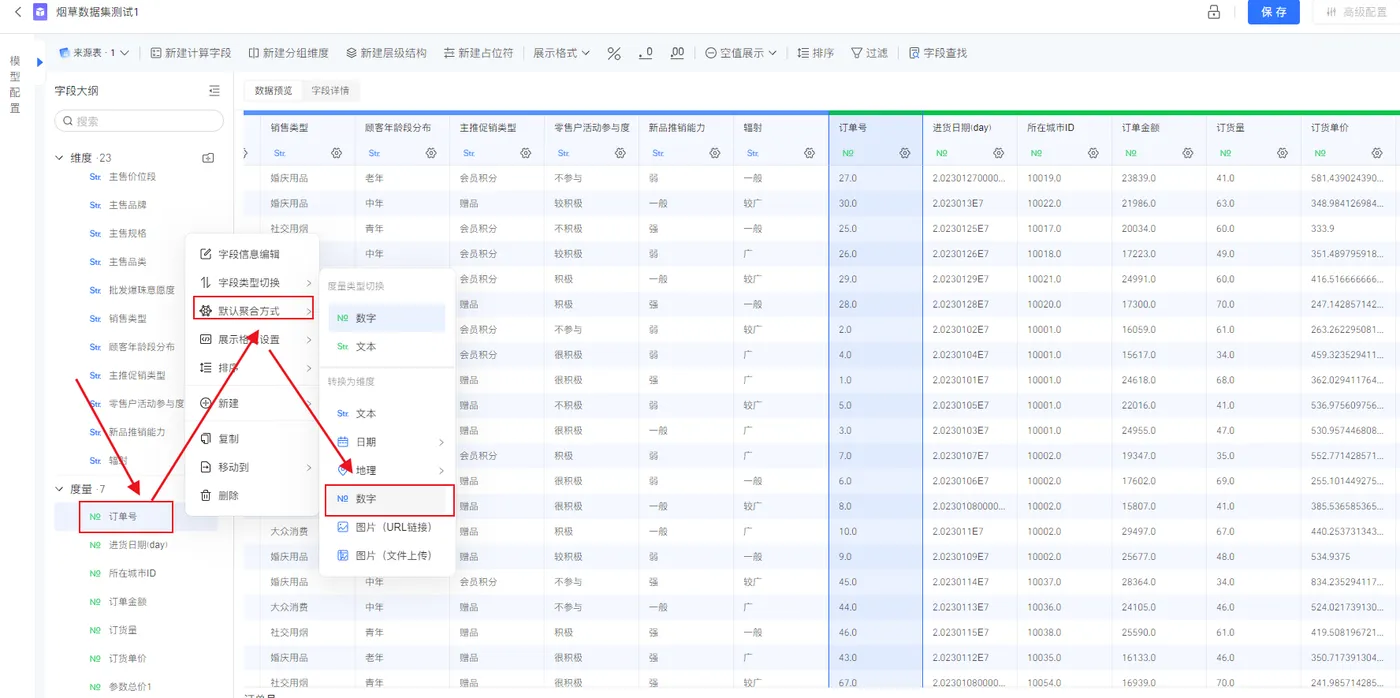
Task: Open the 空值展示 dropdown
Action: pyautogui.click(x=741, y=53)
